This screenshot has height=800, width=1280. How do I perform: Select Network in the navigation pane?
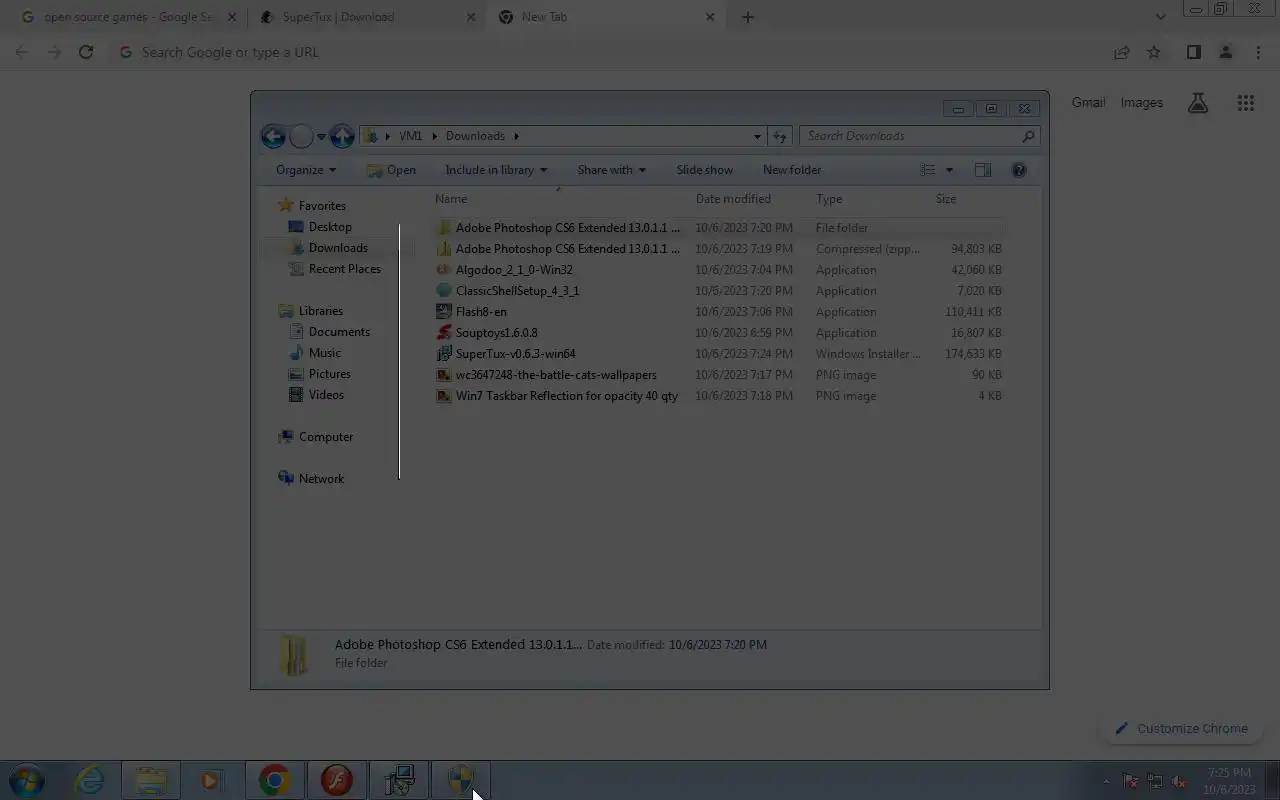pyautogui.click(x=321, y=479)
